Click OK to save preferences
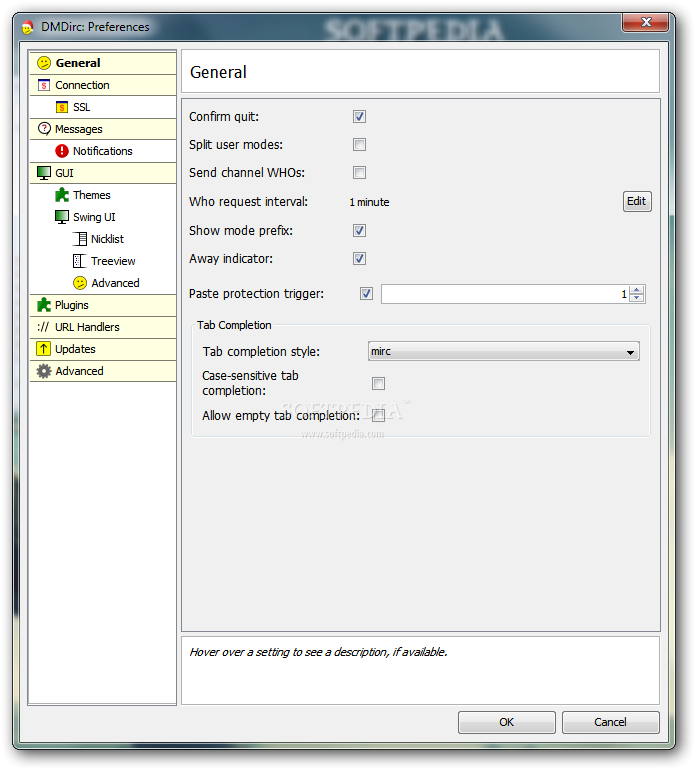696x770 pixels. click(x=506, y=722)
